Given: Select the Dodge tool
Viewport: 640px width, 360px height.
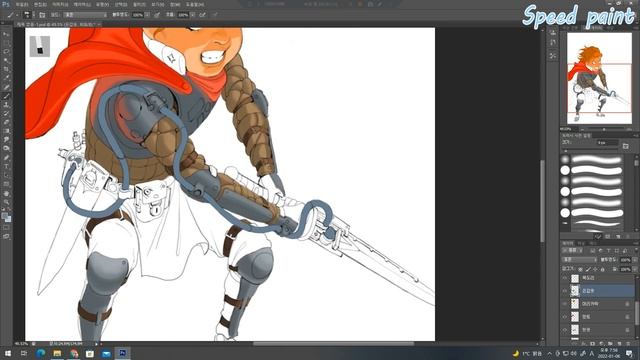Looking at the screenshot, I should 6,149.
